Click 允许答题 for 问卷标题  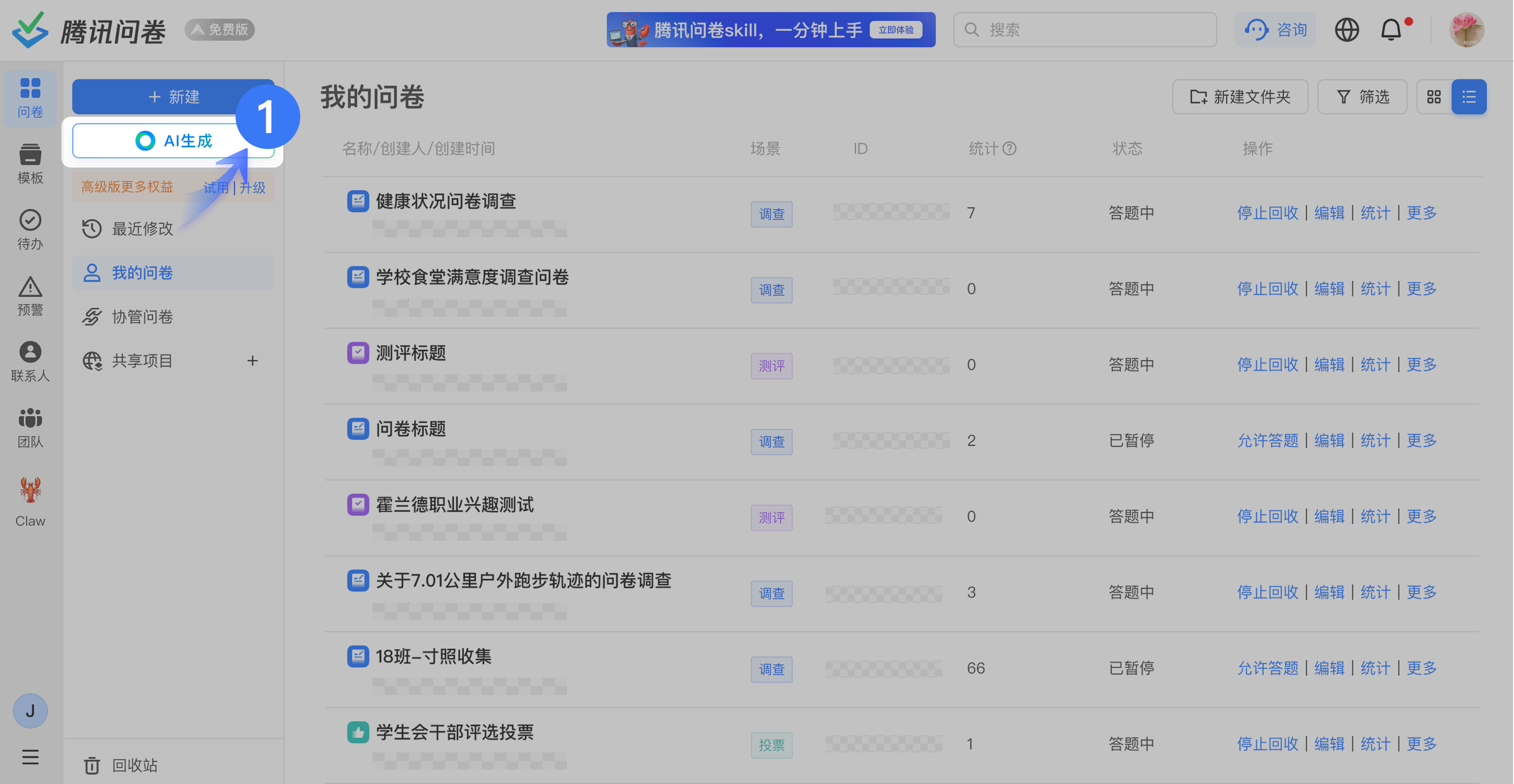1267,440
